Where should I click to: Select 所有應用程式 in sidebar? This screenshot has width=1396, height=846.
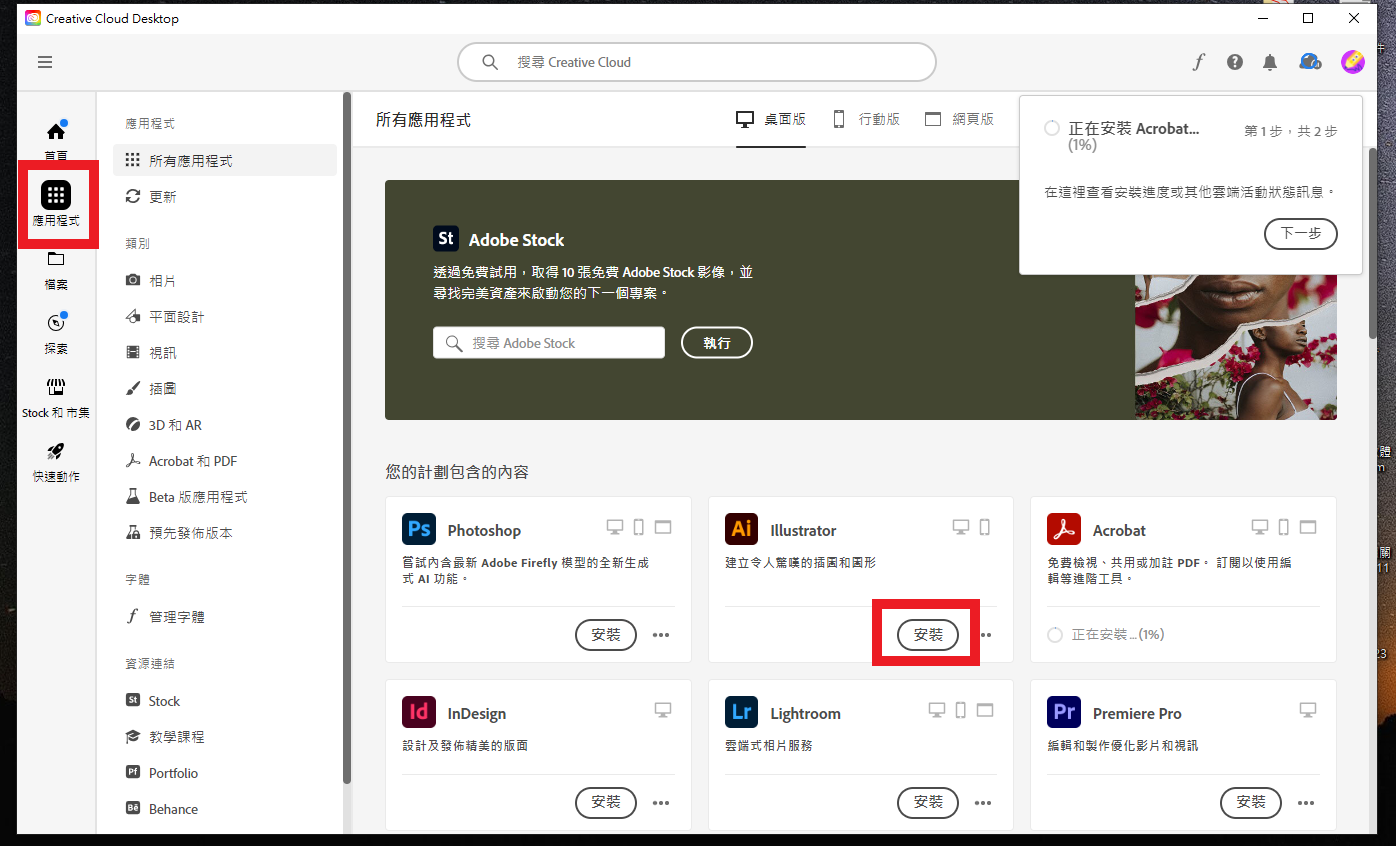225,160
